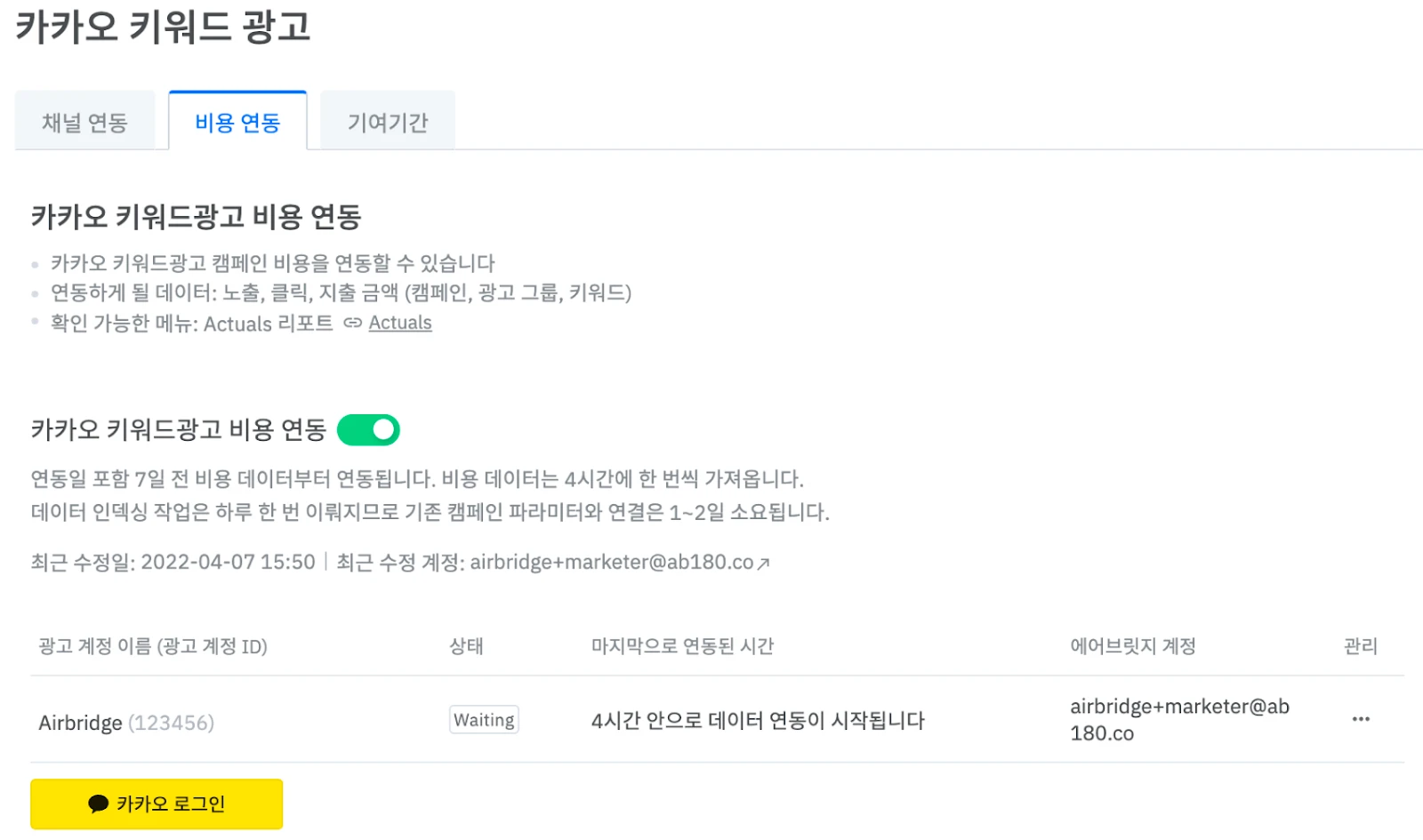Click the Waiting status badge
The height and width of the screenshot is (840, 1423).
pyautogui.click(x=484, y=720)
